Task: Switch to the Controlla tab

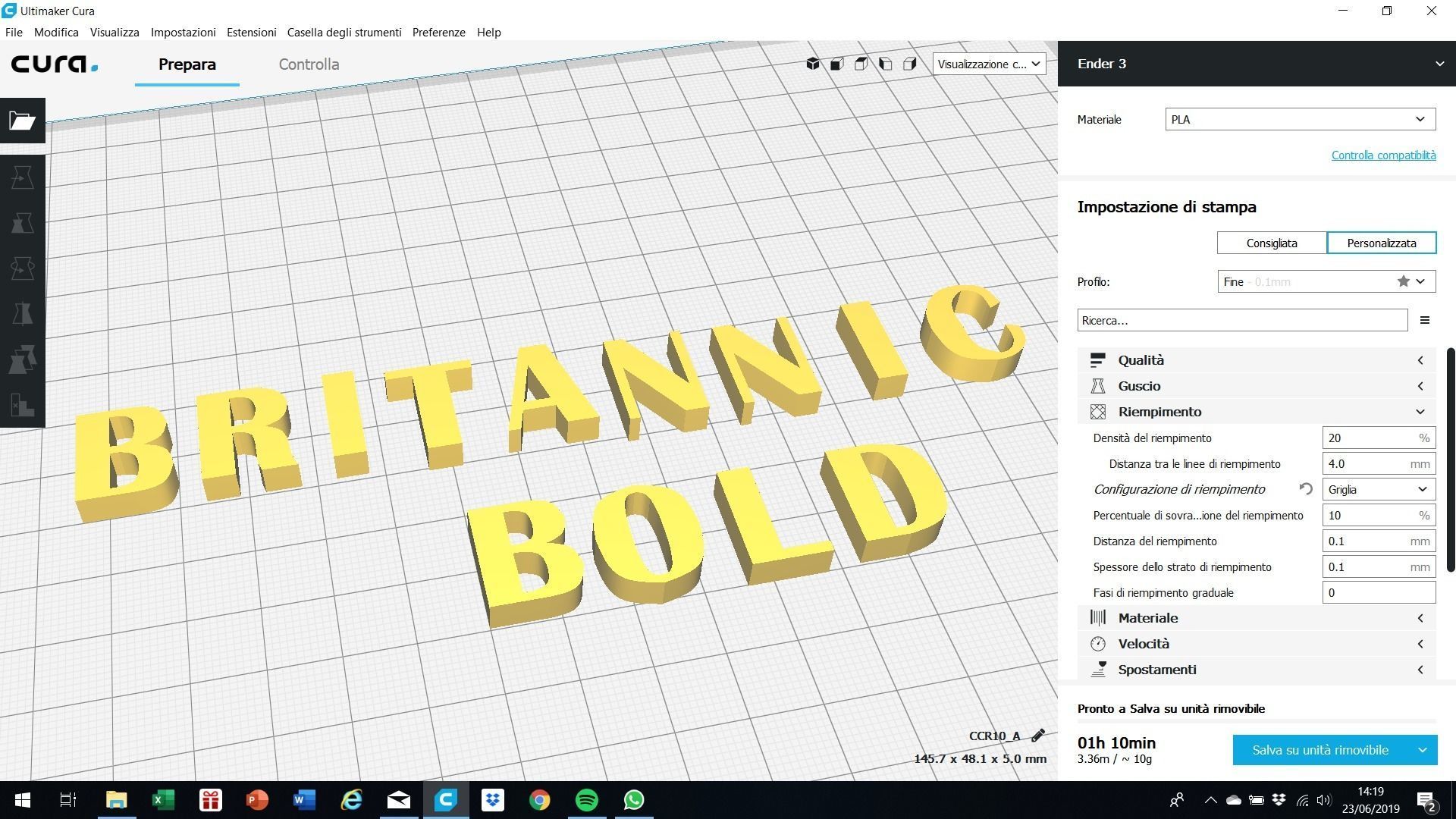Action: click(309, 64)
